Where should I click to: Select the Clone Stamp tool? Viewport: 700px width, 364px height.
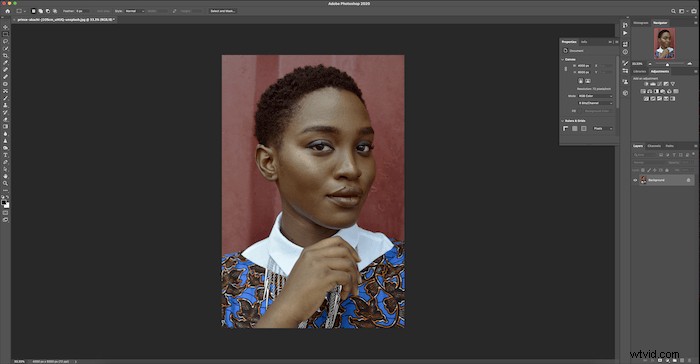(5, 105)
